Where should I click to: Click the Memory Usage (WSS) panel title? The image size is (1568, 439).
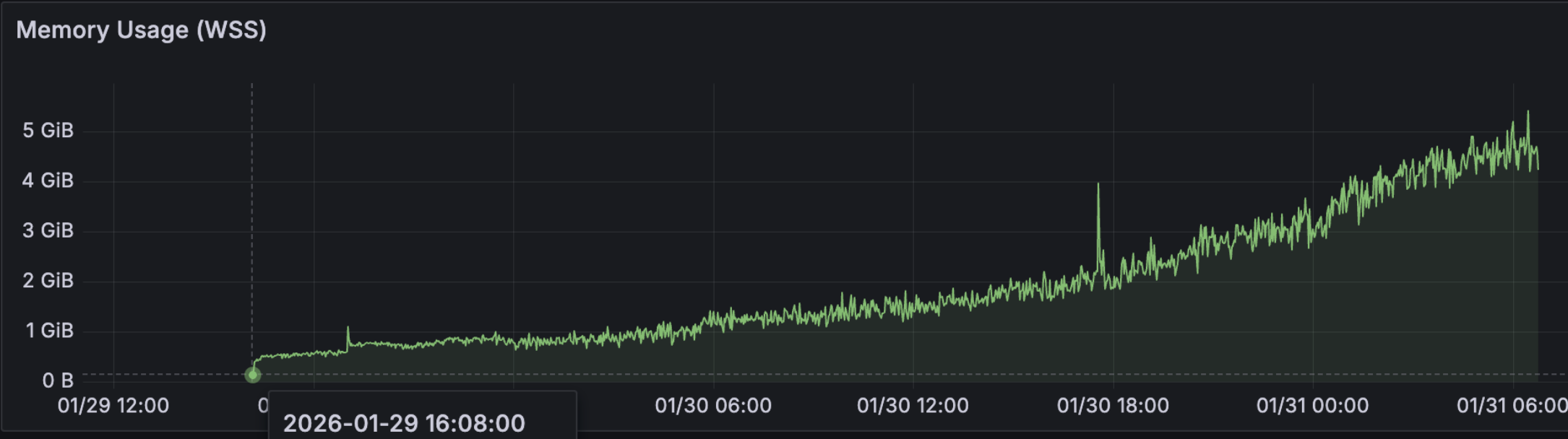(x=141, y=30)
